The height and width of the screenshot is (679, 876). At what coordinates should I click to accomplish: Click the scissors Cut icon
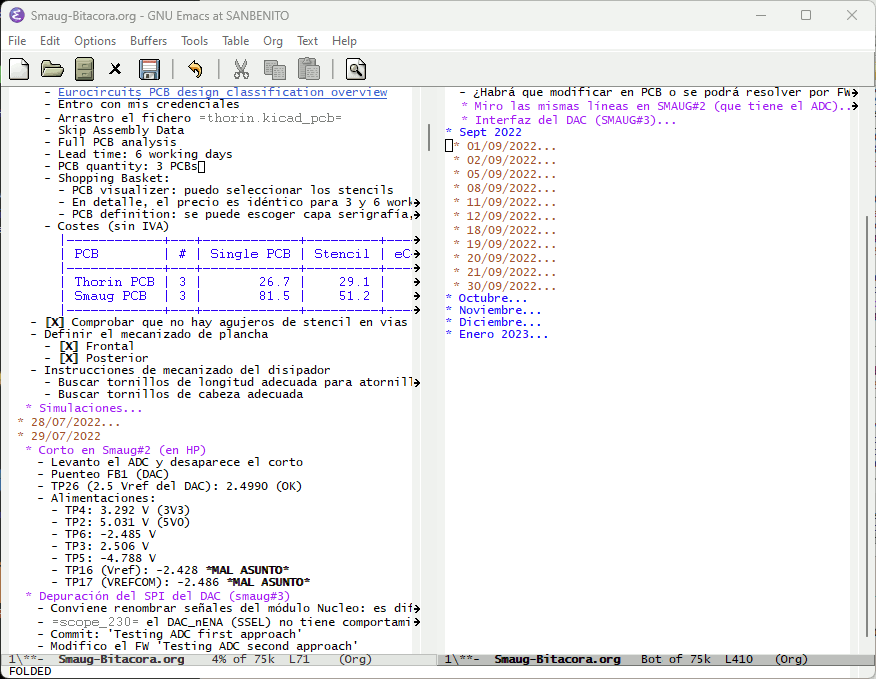[x=241, y=69]
